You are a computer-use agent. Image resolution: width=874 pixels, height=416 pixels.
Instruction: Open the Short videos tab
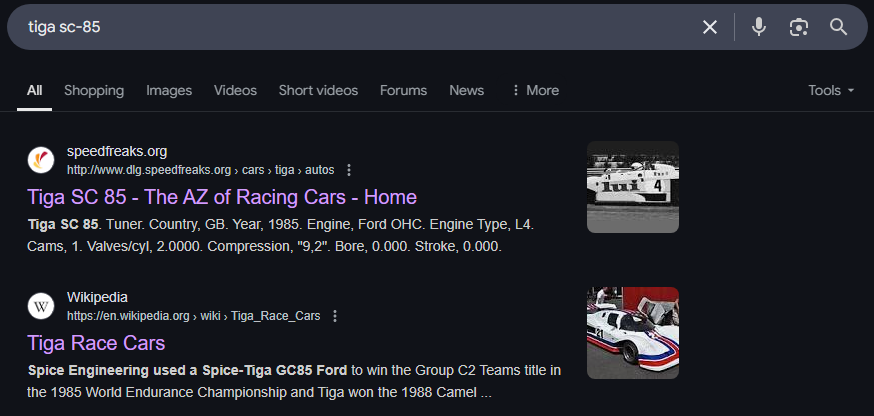[x=318, y=90]
